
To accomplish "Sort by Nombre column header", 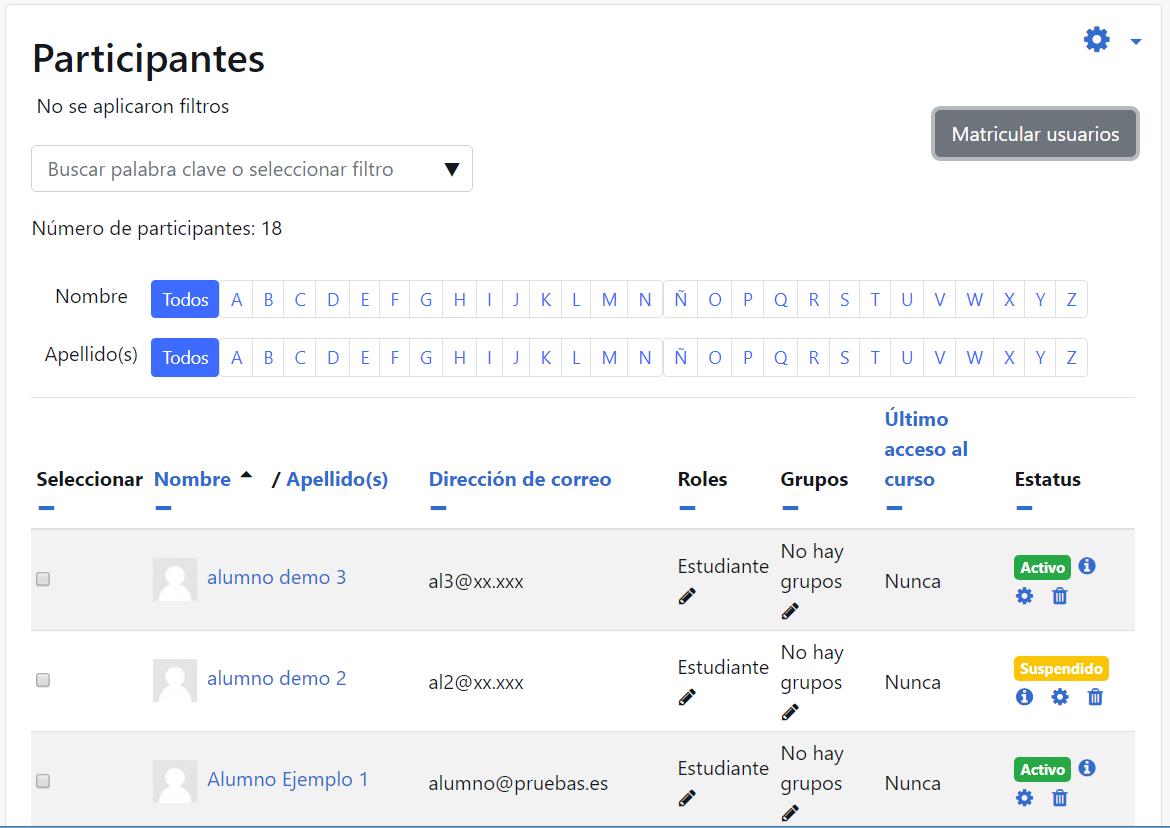I will coord(192,479).
